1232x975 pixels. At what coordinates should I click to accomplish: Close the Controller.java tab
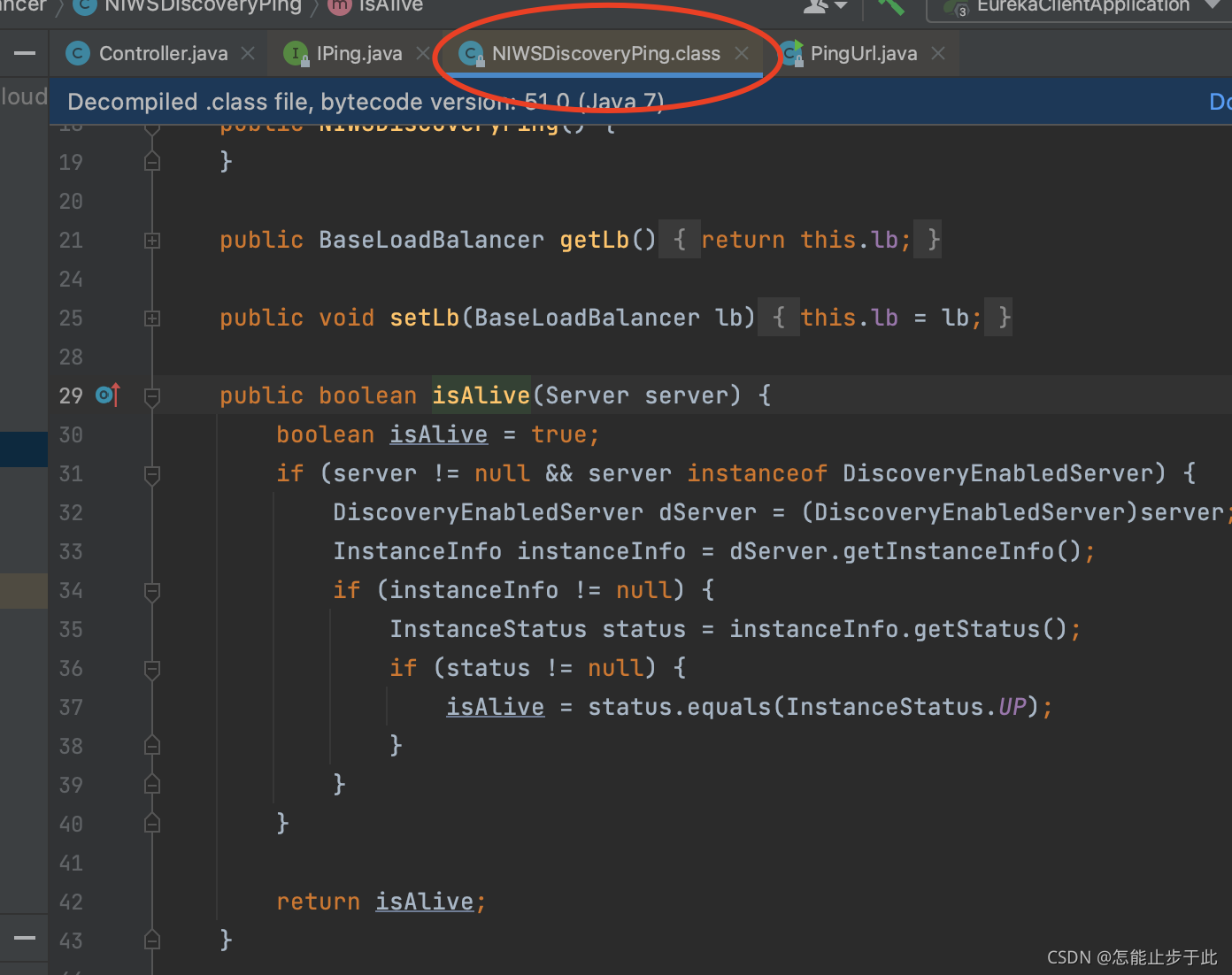249,54
